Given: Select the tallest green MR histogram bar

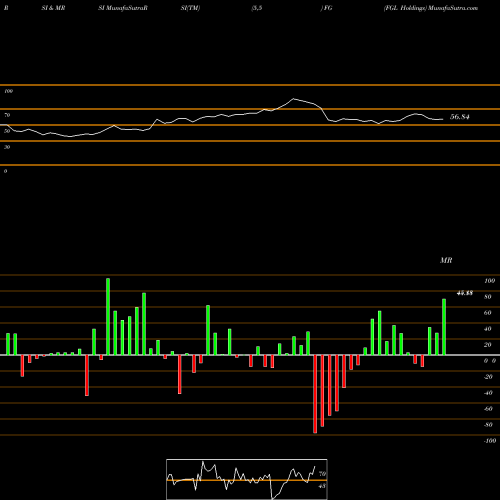Looking at the screenshot, I should click(108, 317).
